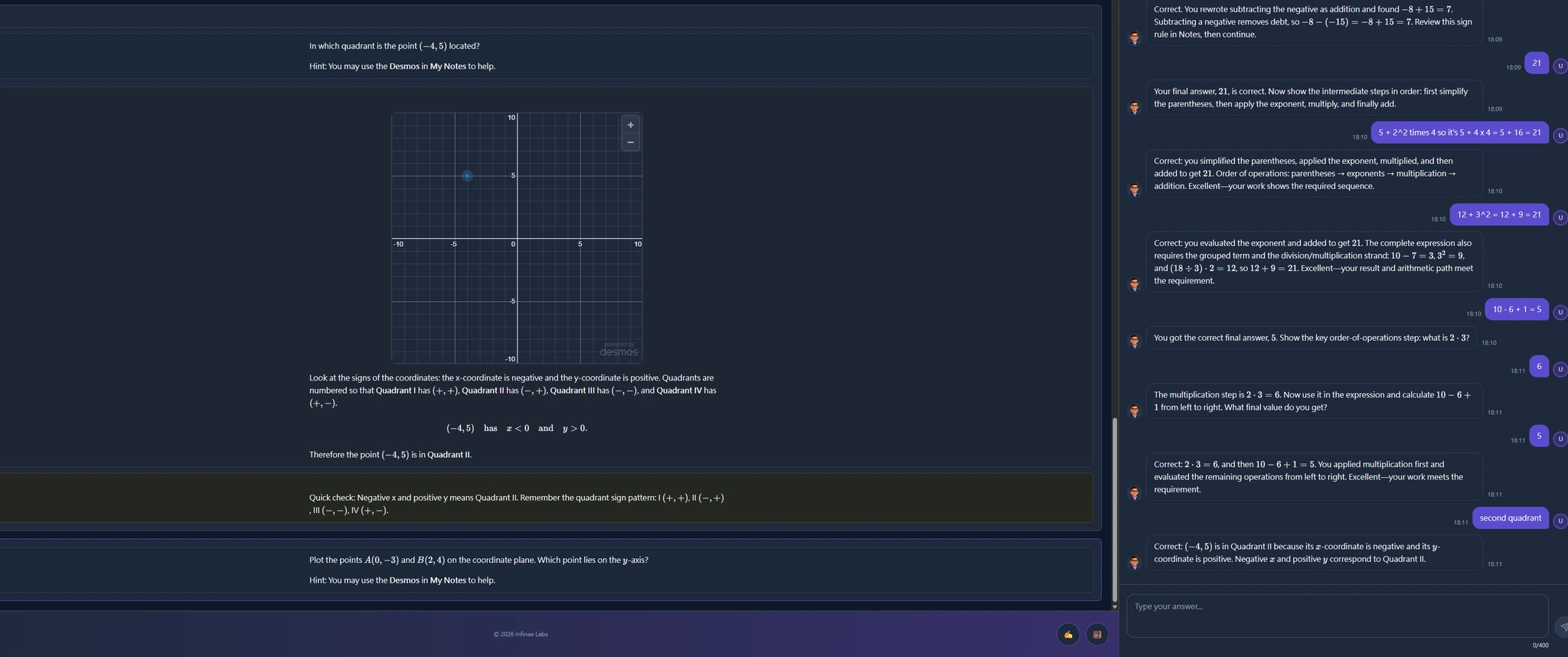Click the axis label '10' at top of graph
1568x657 pixels.
(511, 117)
